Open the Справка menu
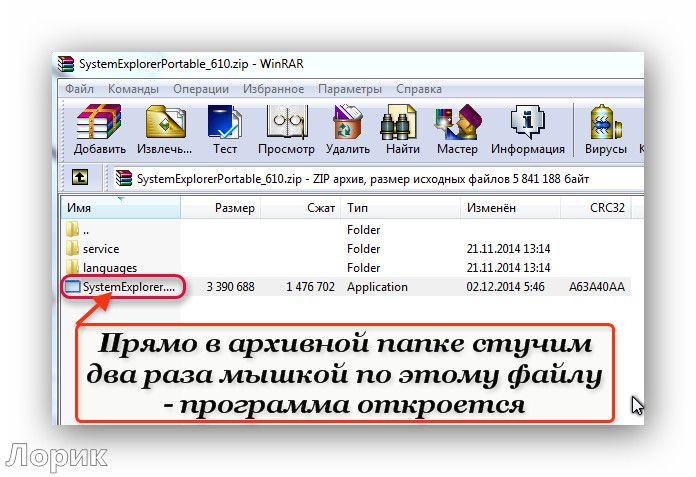696x477 pixels. [x=419, y=89]
